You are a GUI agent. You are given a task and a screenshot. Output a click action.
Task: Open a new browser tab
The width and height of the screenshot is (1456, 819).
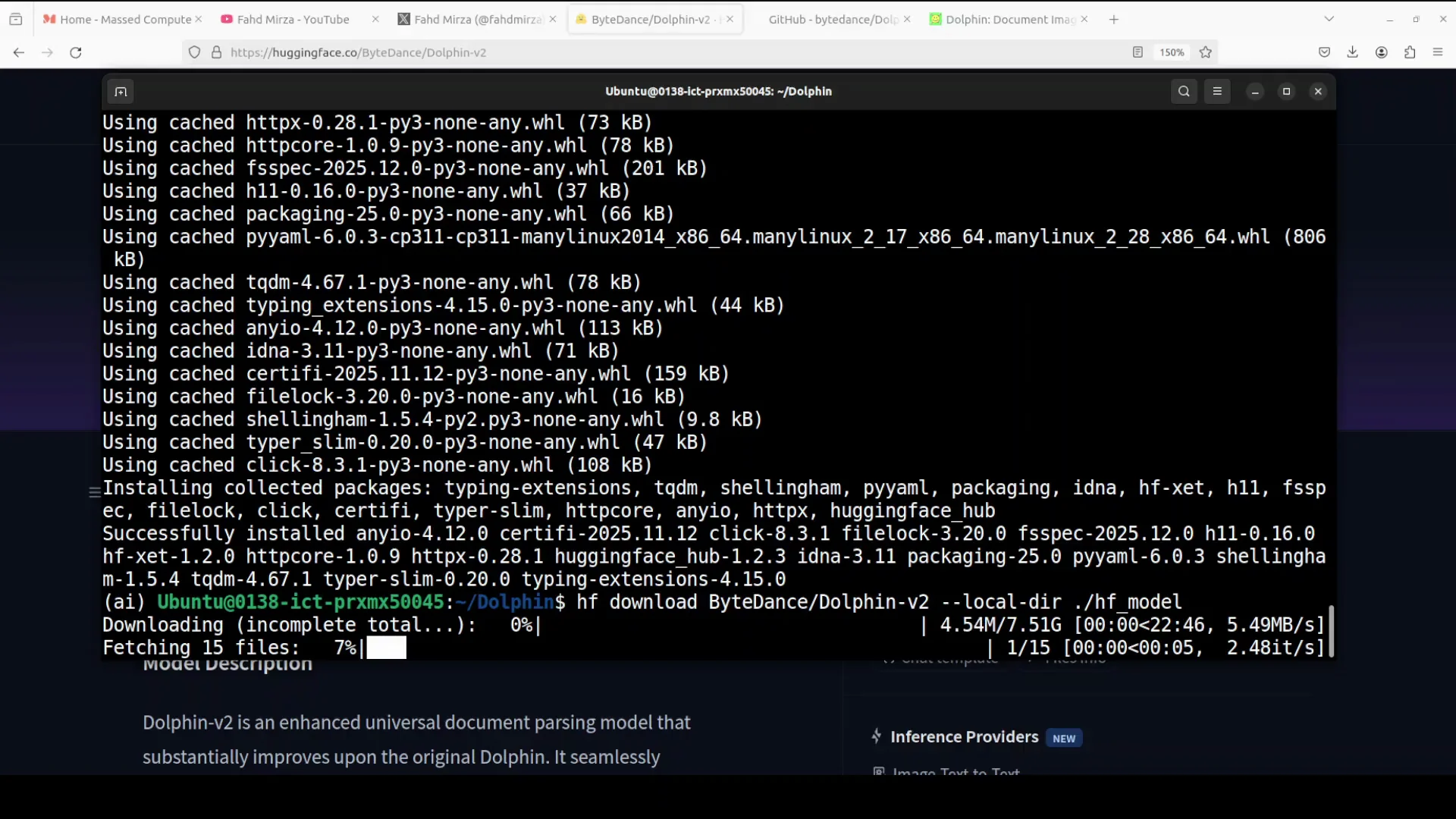click(1112, 19)
